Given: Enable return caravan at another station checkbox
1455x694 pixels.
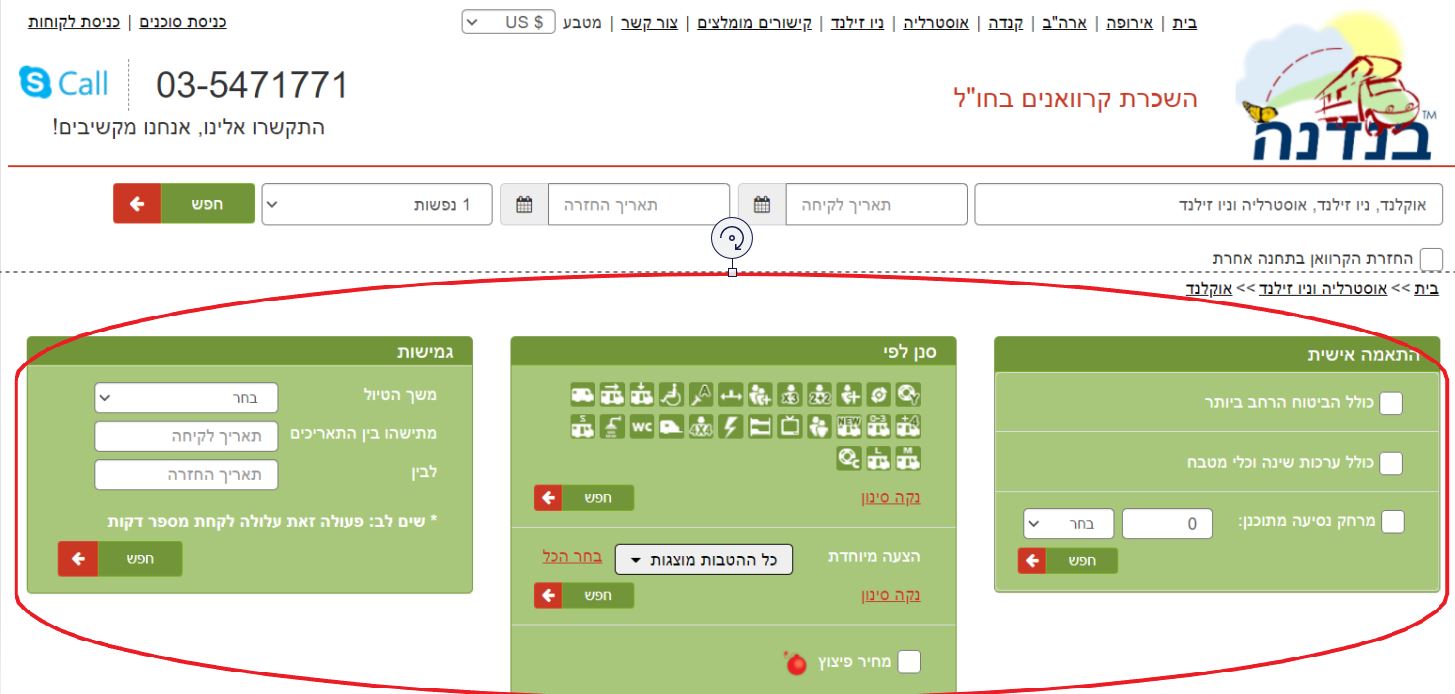Looking at the screenshot, I should coord(1432,259).
